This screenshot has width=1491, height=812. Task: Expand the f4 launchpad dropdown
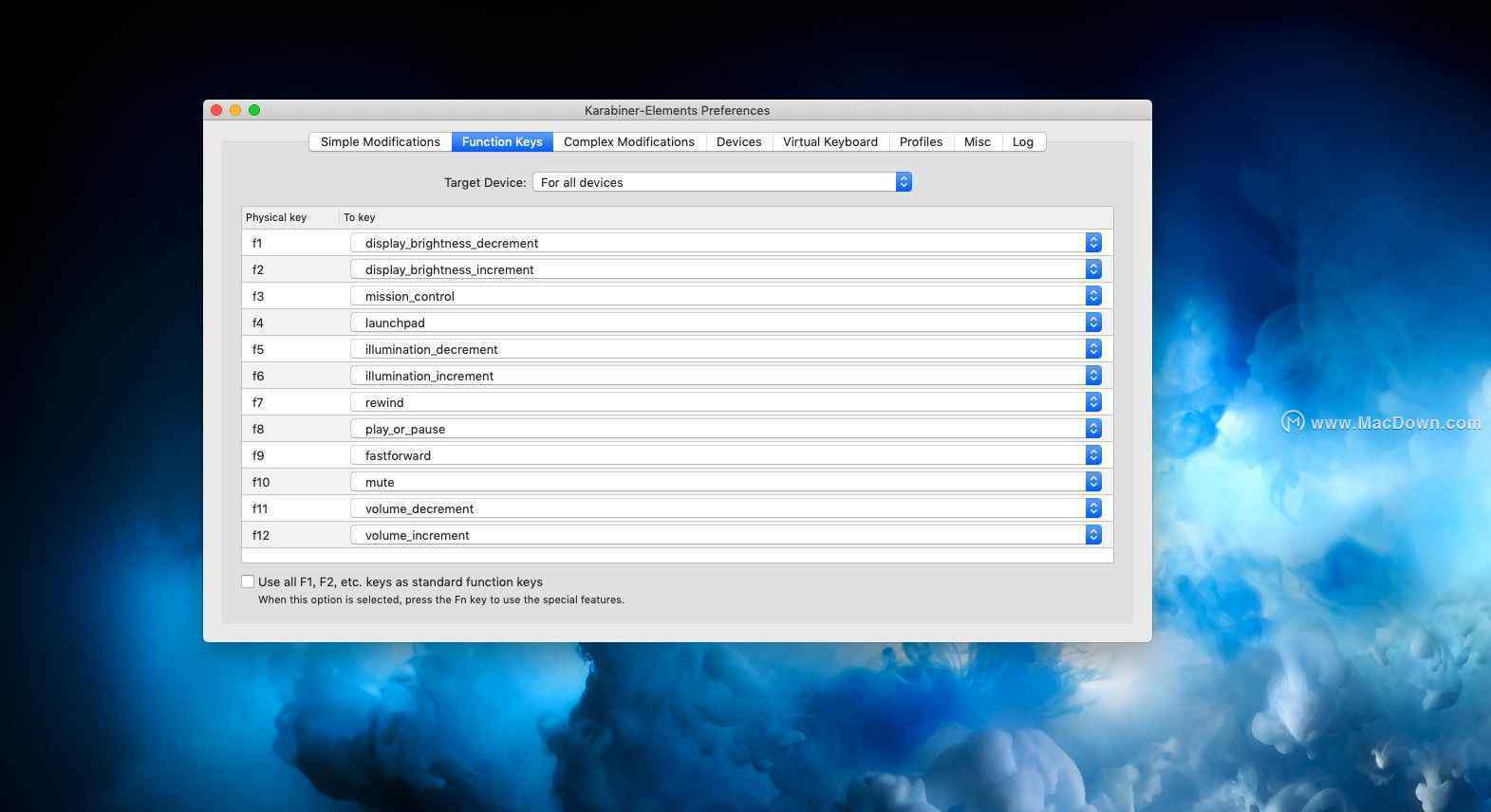[x=726, y=323]
